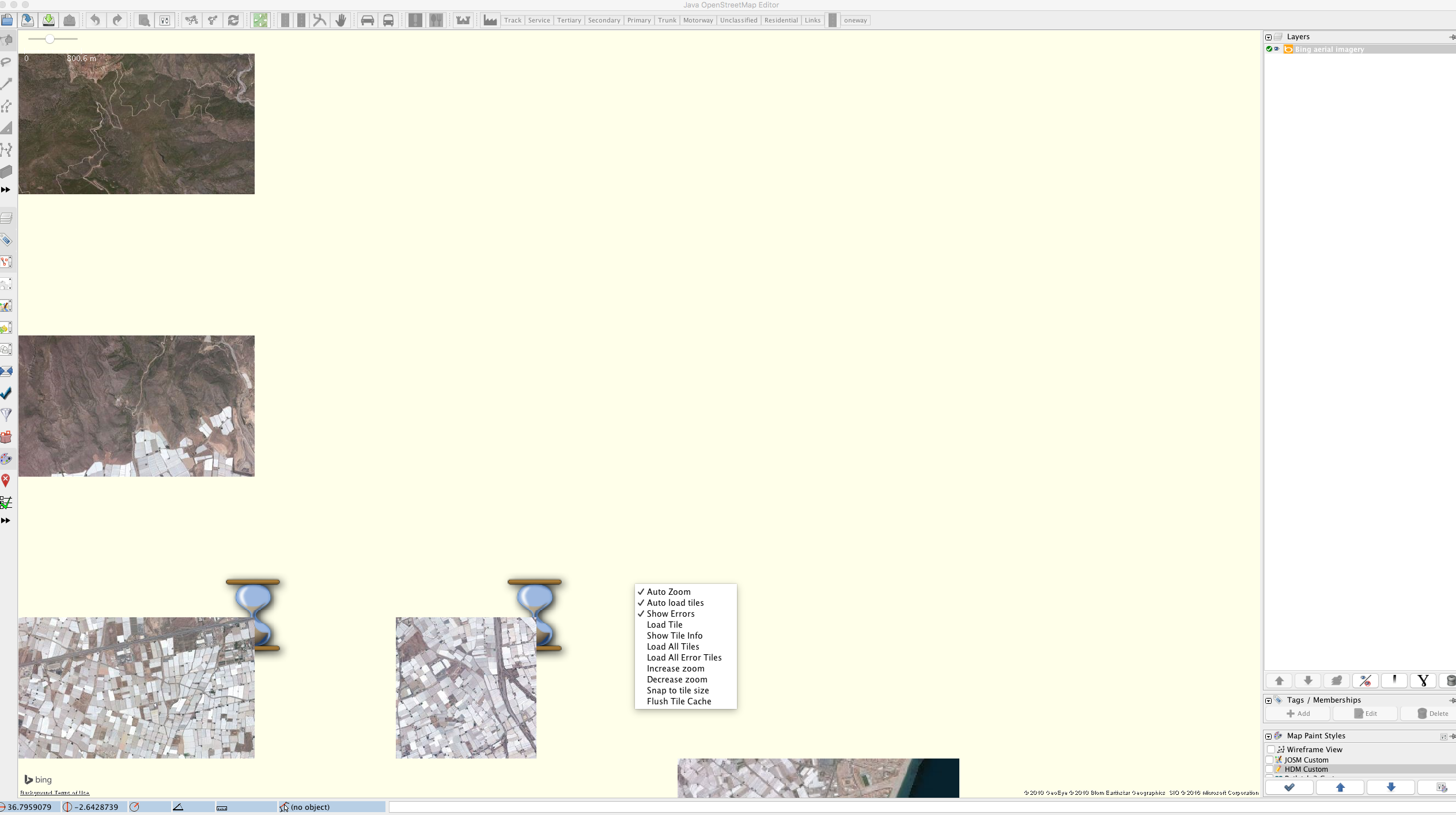Click the Undo arrow icon
Viewport: 1456px width, 815px height.
tap(96, 21)
